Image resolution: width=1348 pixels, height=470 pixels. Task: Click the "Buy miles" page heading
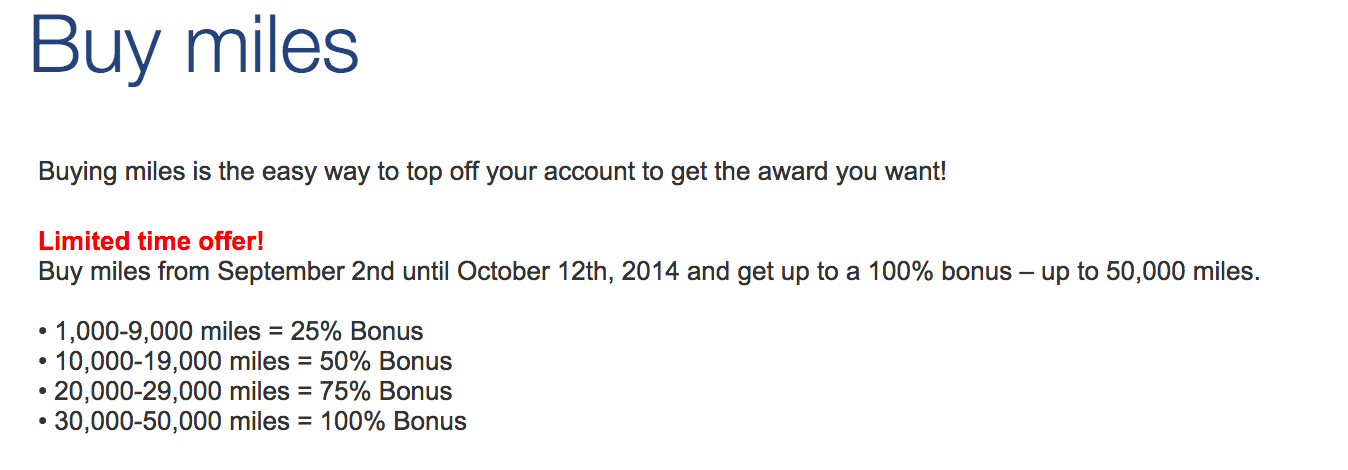point(194,47)
